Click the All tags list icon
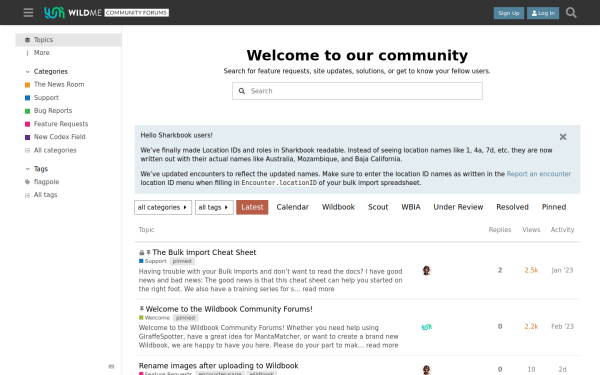 (x=28, y=195)
